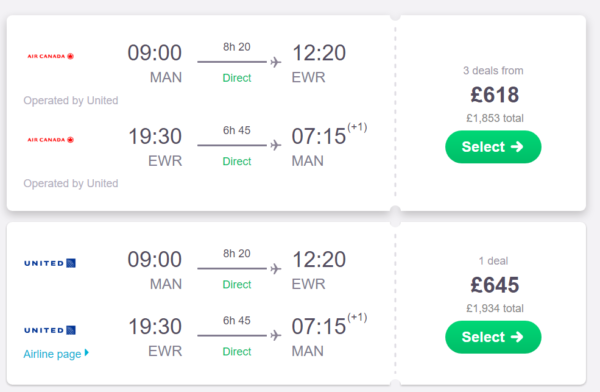The image size is (600, 392).
Task: Click plane icon on Air Canada return leg
Action: [276, 145]
